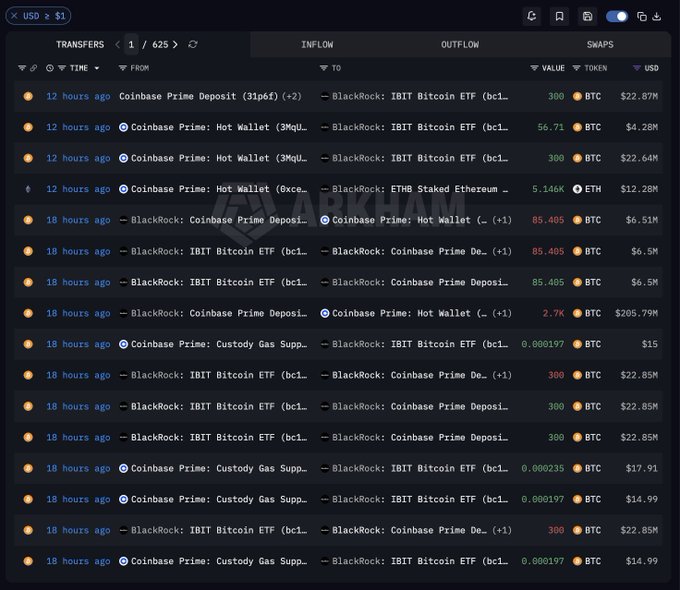
Task: Switch to the OUTFLOW tab
Action: (x=460, y=44)
